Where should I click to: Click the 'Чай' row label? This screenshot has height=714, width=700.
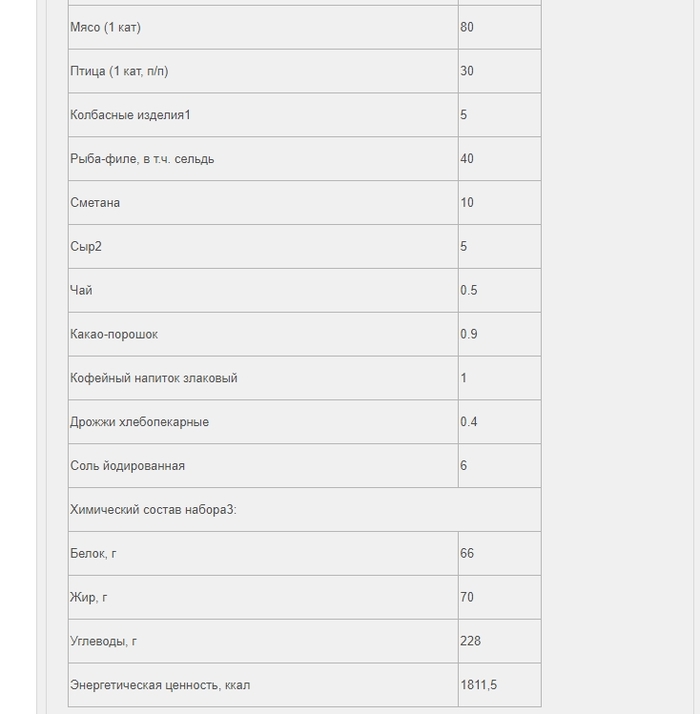pyautogui.click(x=81, y=291)
